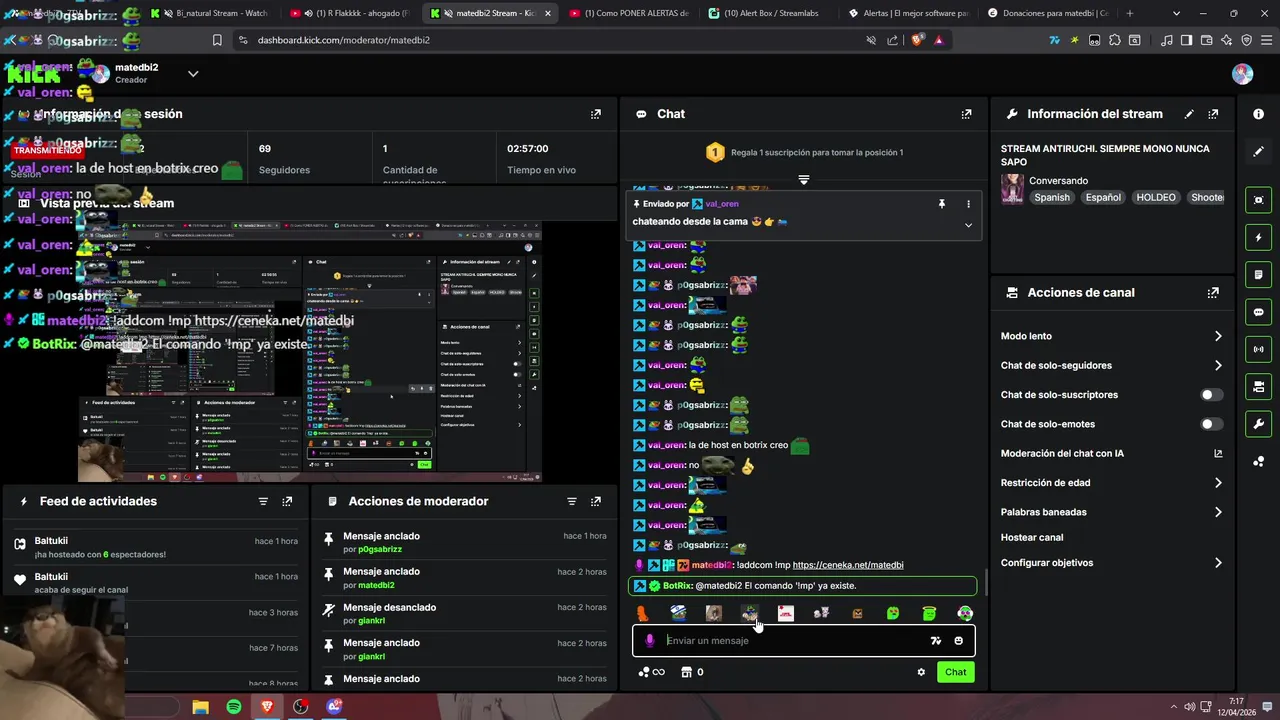Click the green Chat send button

[x=956, y=672]
